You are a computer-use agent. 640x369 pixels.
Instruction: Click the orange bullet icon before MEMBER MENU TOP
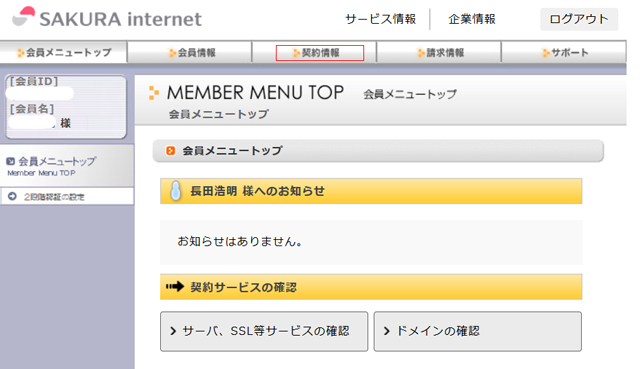pyautogui.click(x=154, y=93)
